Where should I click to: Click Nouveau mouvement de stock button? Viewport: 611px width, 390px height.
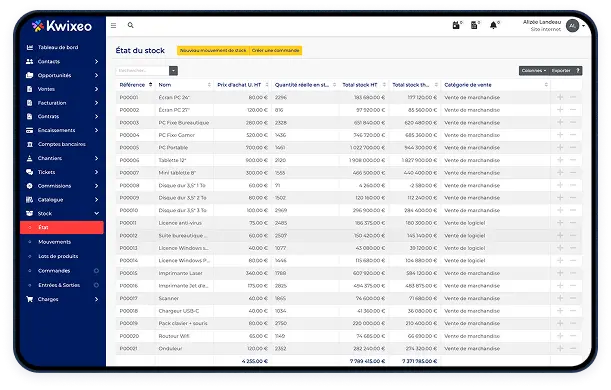213,50
